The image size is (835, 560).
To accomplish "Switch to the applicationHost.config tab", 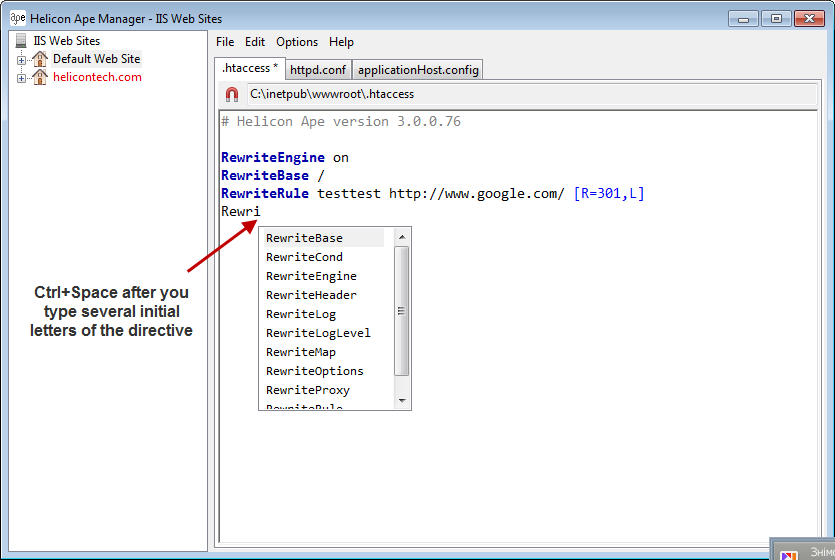I will click(x=418, y=70).
